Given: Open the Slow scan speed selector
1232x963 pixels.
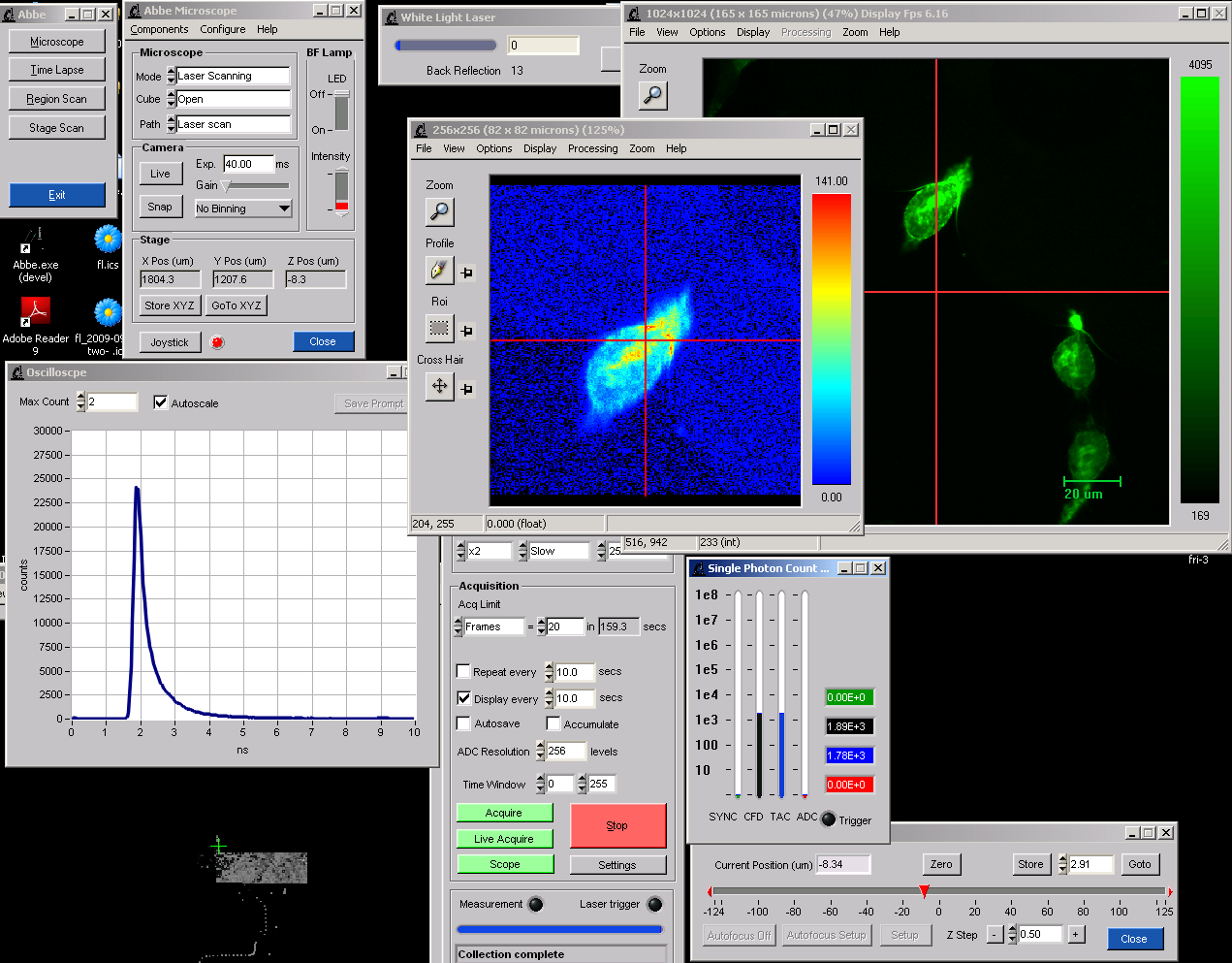Looking at the screenshot, I should click(553, 551).
